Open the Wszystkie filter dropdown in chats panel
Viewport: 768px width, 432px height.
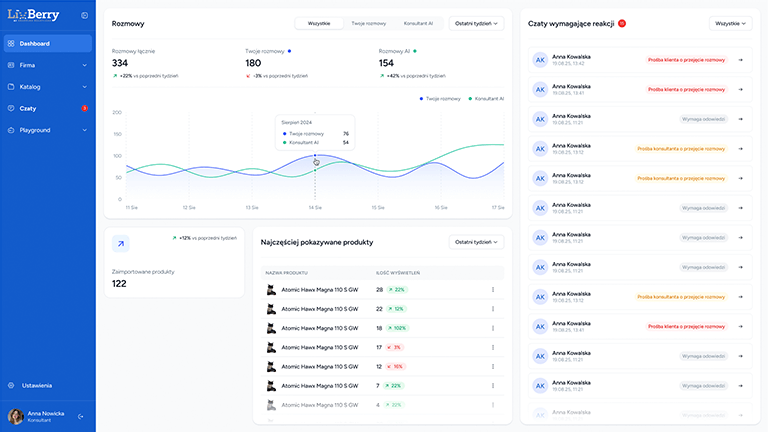tap(730, 22)
